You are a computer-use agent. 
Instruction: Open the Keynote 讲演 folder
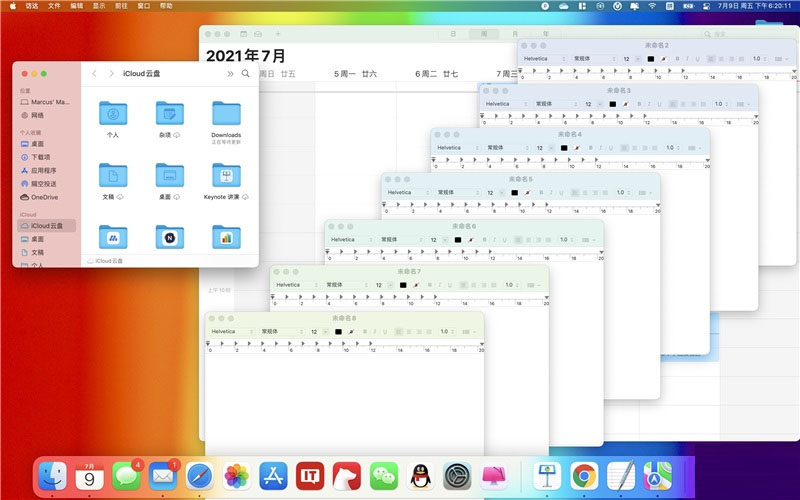click(226, 176)
